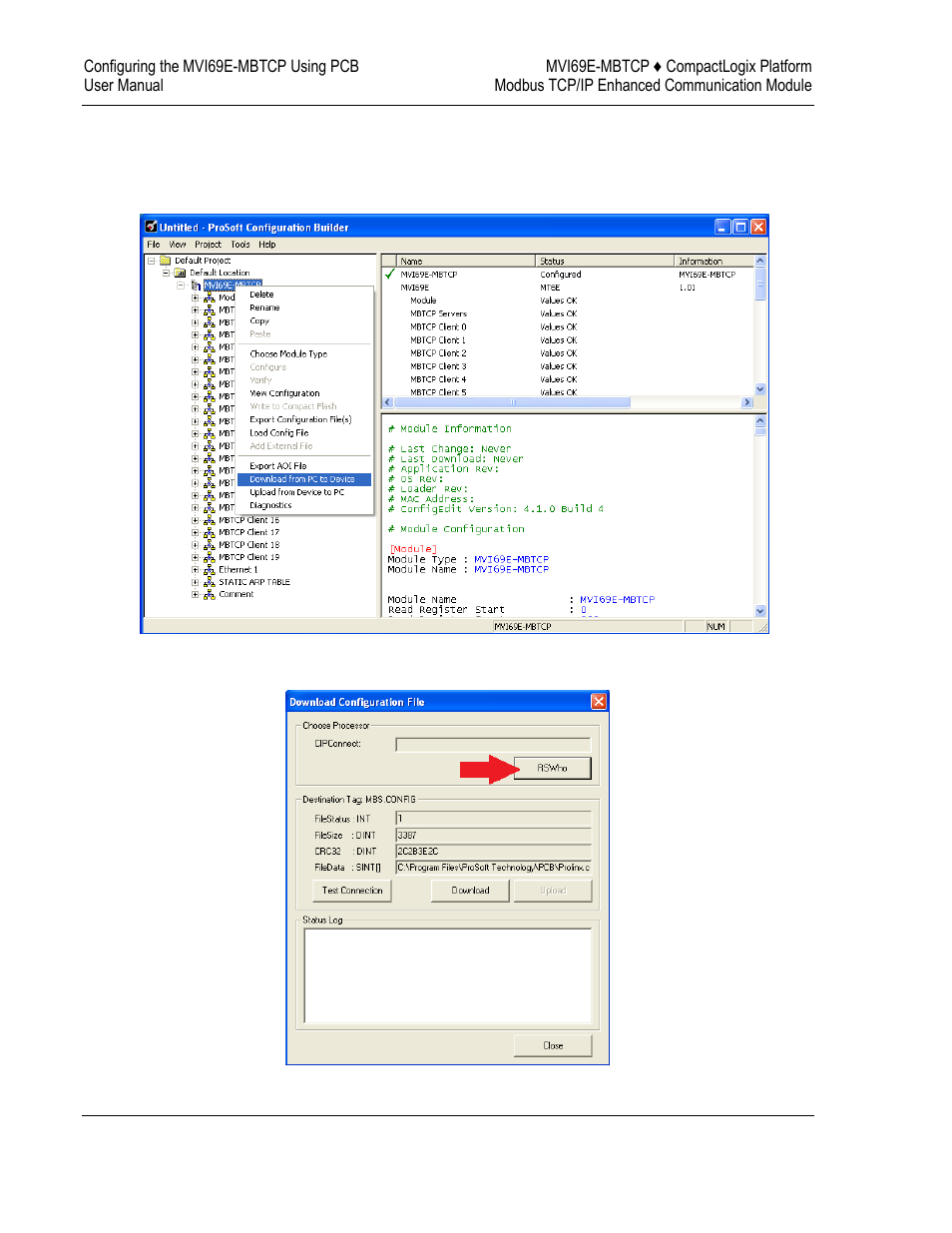952x1233 pixels.
Task: Click the Ethernet 1 node icon
Action: (210, 570)
